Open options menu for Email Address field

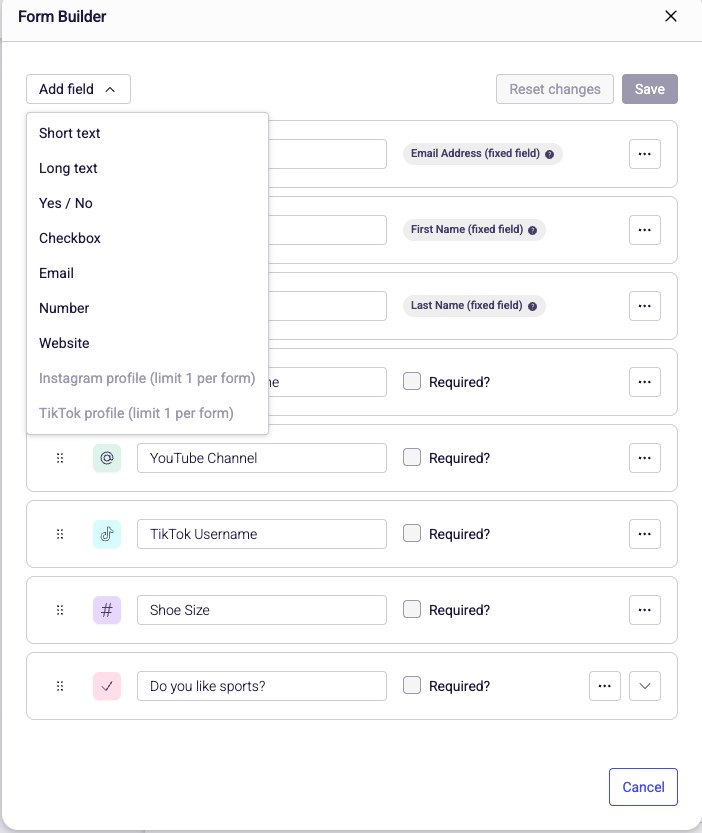coord(645,154)
